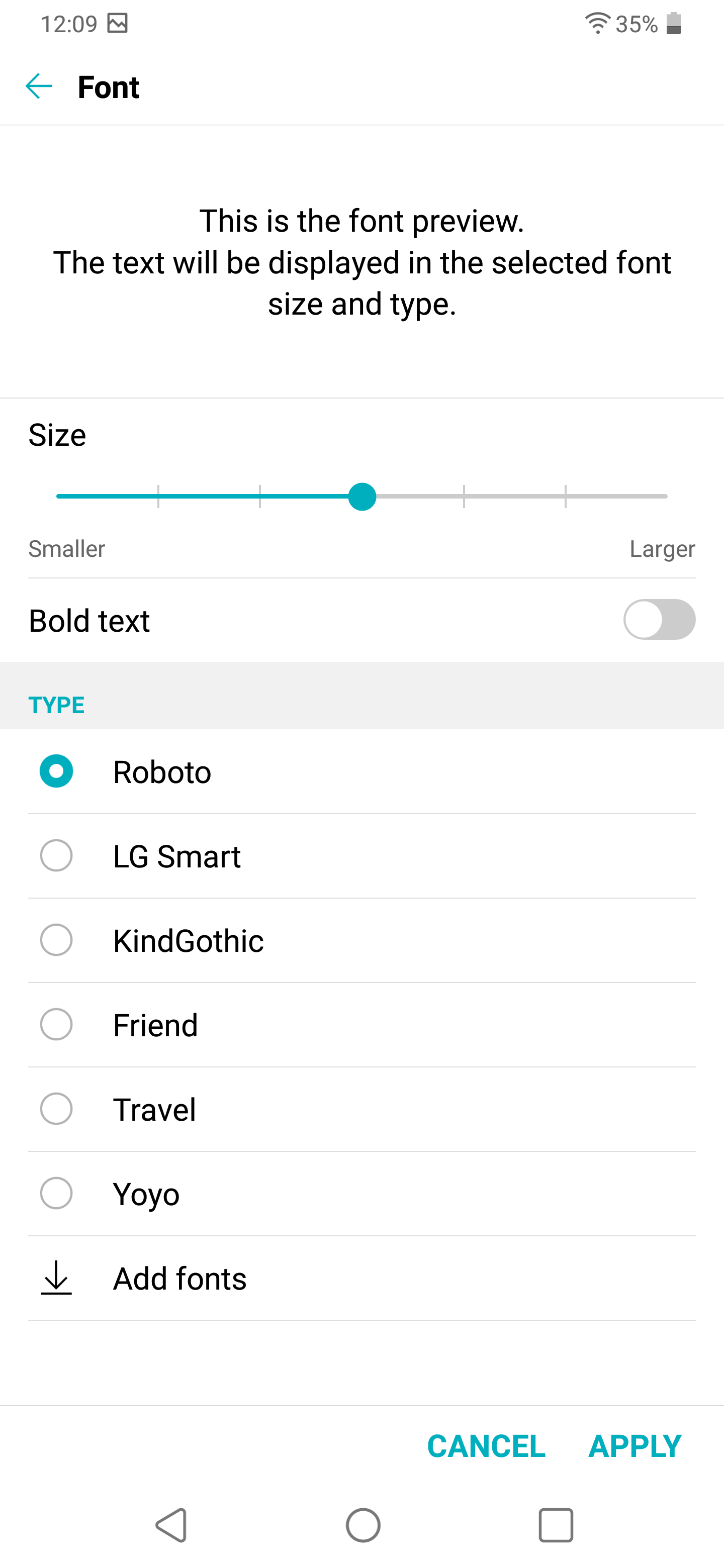The image size is (724, 1568).
Task: Choose the KindGothic font option
Action: click(x=361, y=940)
